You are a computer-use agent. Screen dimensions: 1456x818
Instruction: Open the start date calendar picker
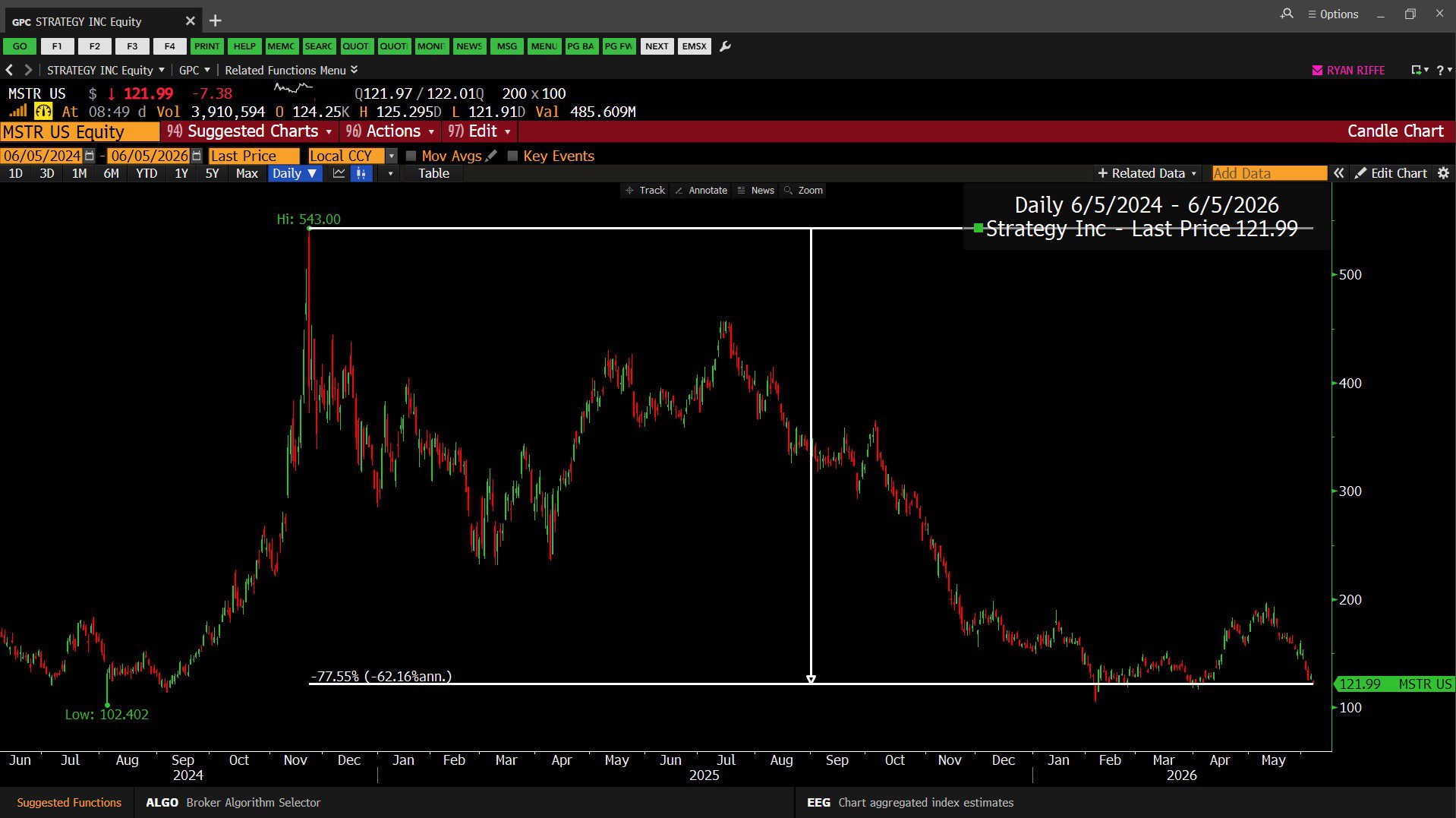[x=90, y=156]
